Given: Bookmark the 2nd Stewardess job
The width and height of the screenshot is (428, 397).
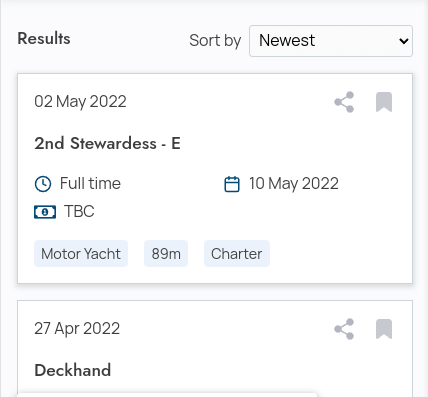Looking at the screenshot, I should point(384,102).
